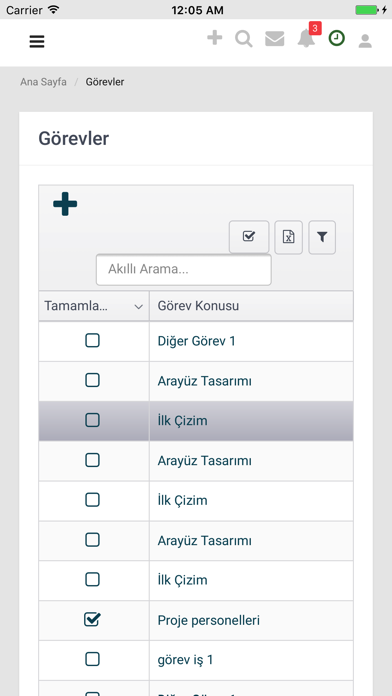The height and width of the screenshot is (696, 392).
Task: Click the check-mark toolbar button
Action: point(249,237)
